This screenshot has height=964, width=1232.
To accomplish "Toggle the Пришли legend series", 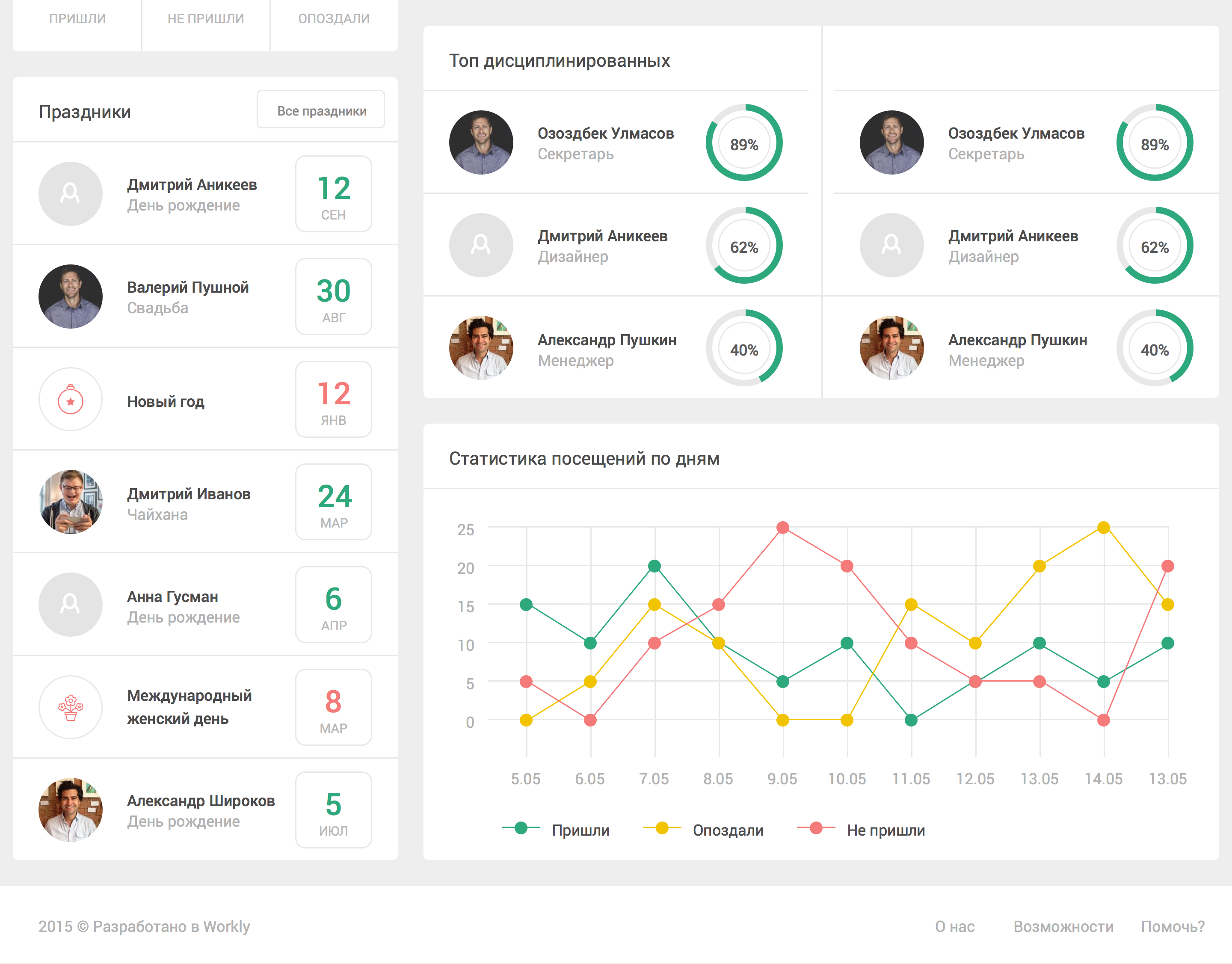I will point(556,830).
